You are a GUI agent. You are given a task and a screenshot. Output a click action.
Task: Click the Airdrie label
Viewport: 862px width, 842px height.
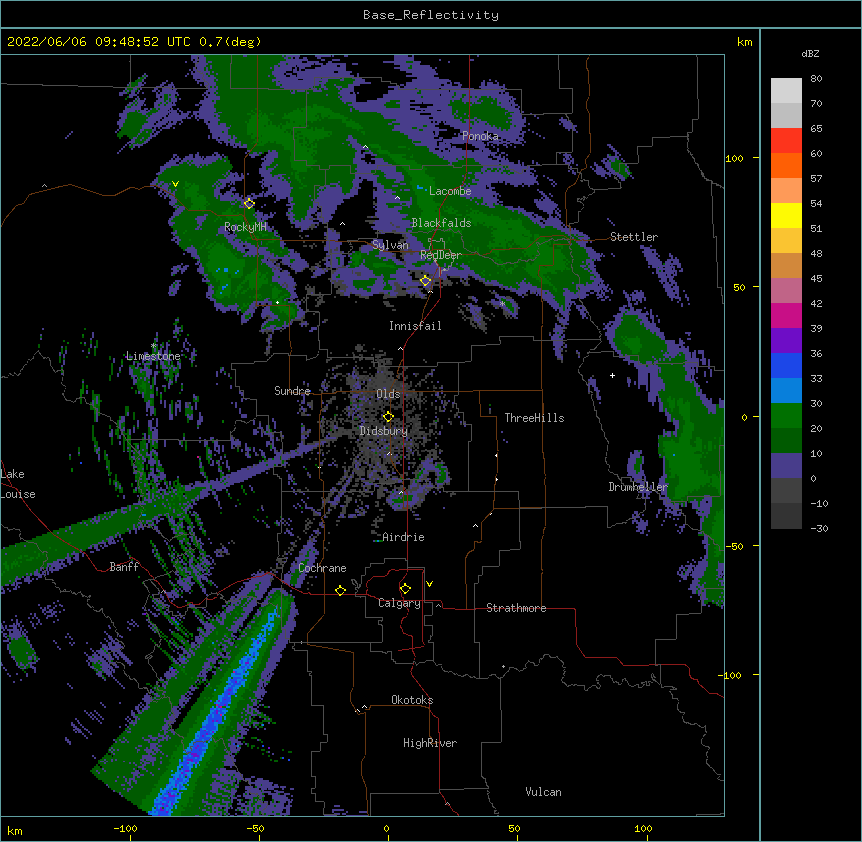404,537
